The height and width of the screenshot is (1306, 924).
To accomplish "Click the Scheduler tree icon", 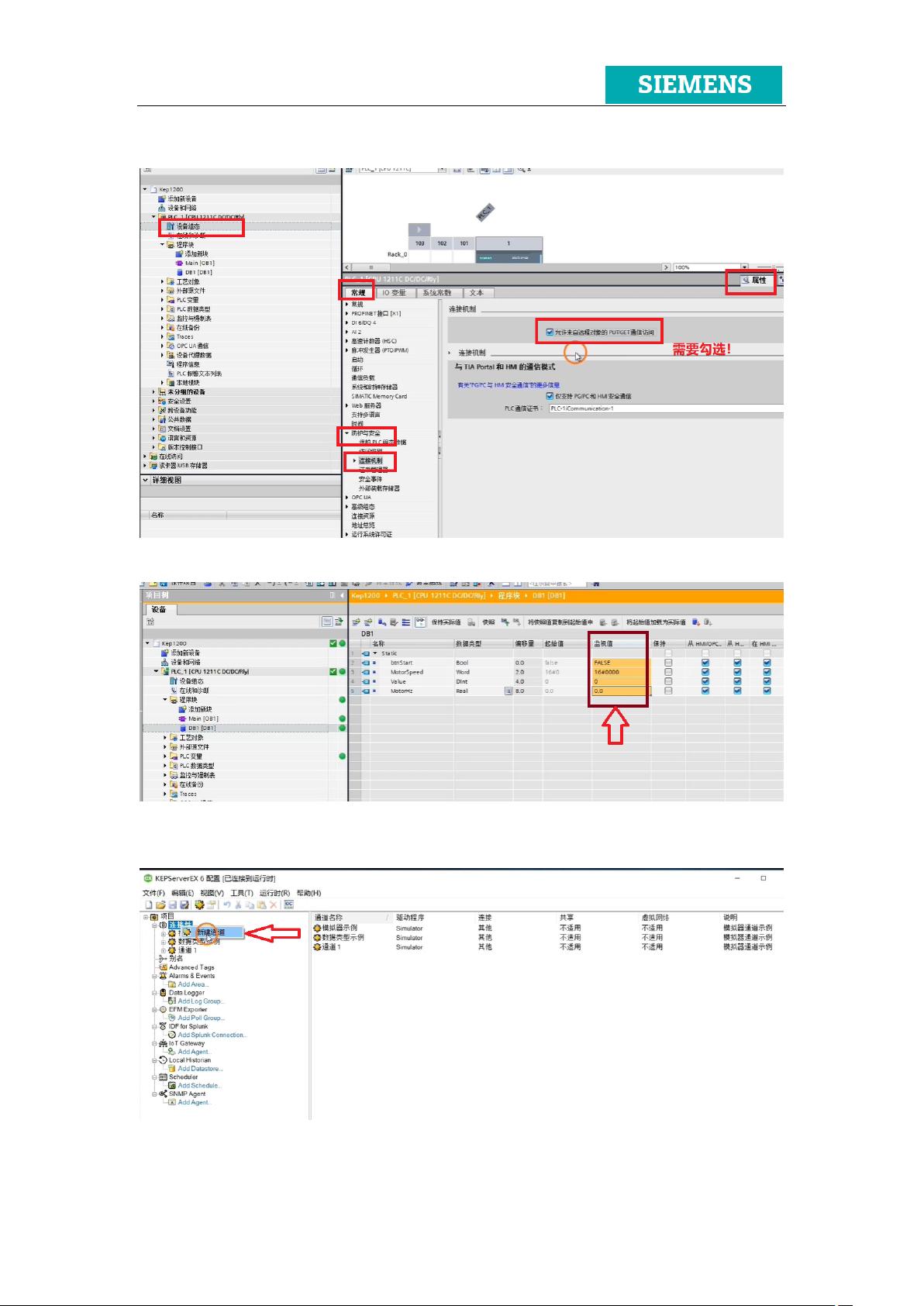I will click(163, 1077).
